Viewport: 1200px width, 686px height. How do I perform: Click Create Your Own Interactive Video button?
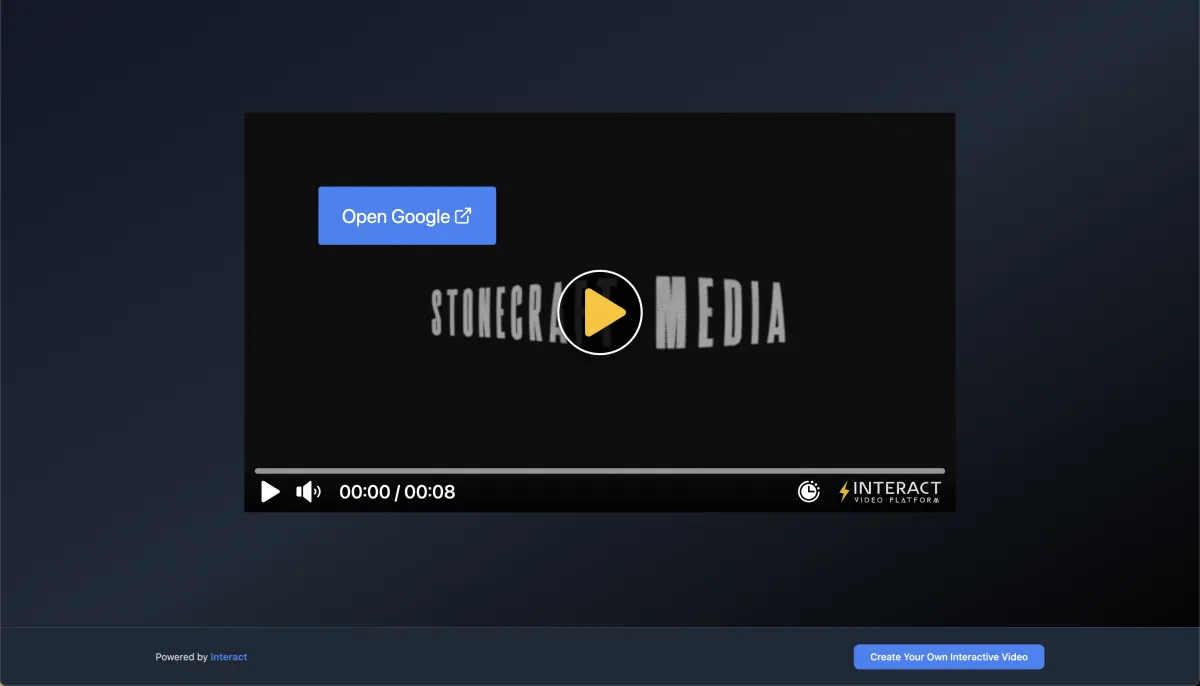coord(949,657)
